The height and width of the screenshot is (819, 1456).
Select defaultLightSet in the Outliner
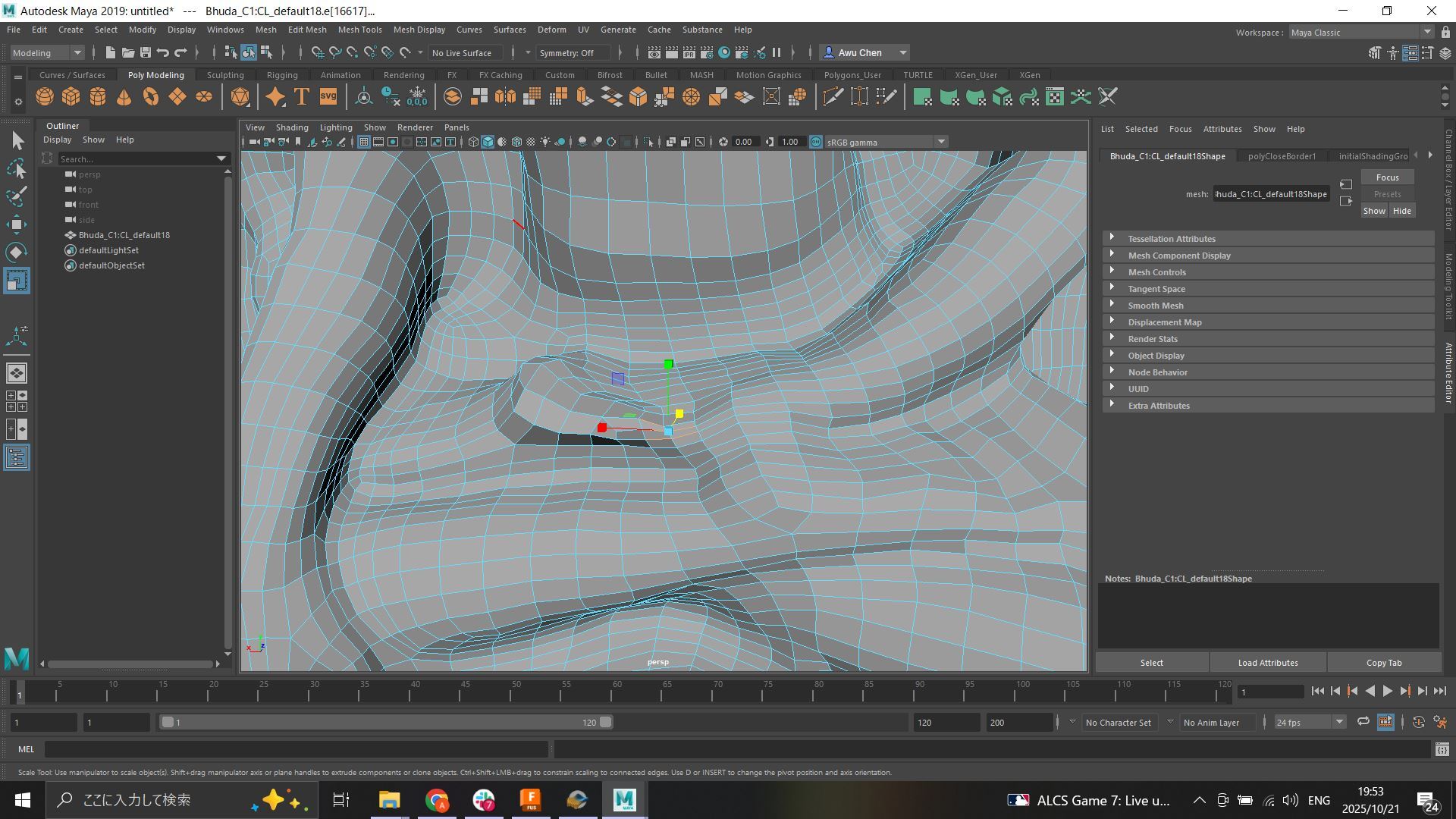tap(108, 250)
